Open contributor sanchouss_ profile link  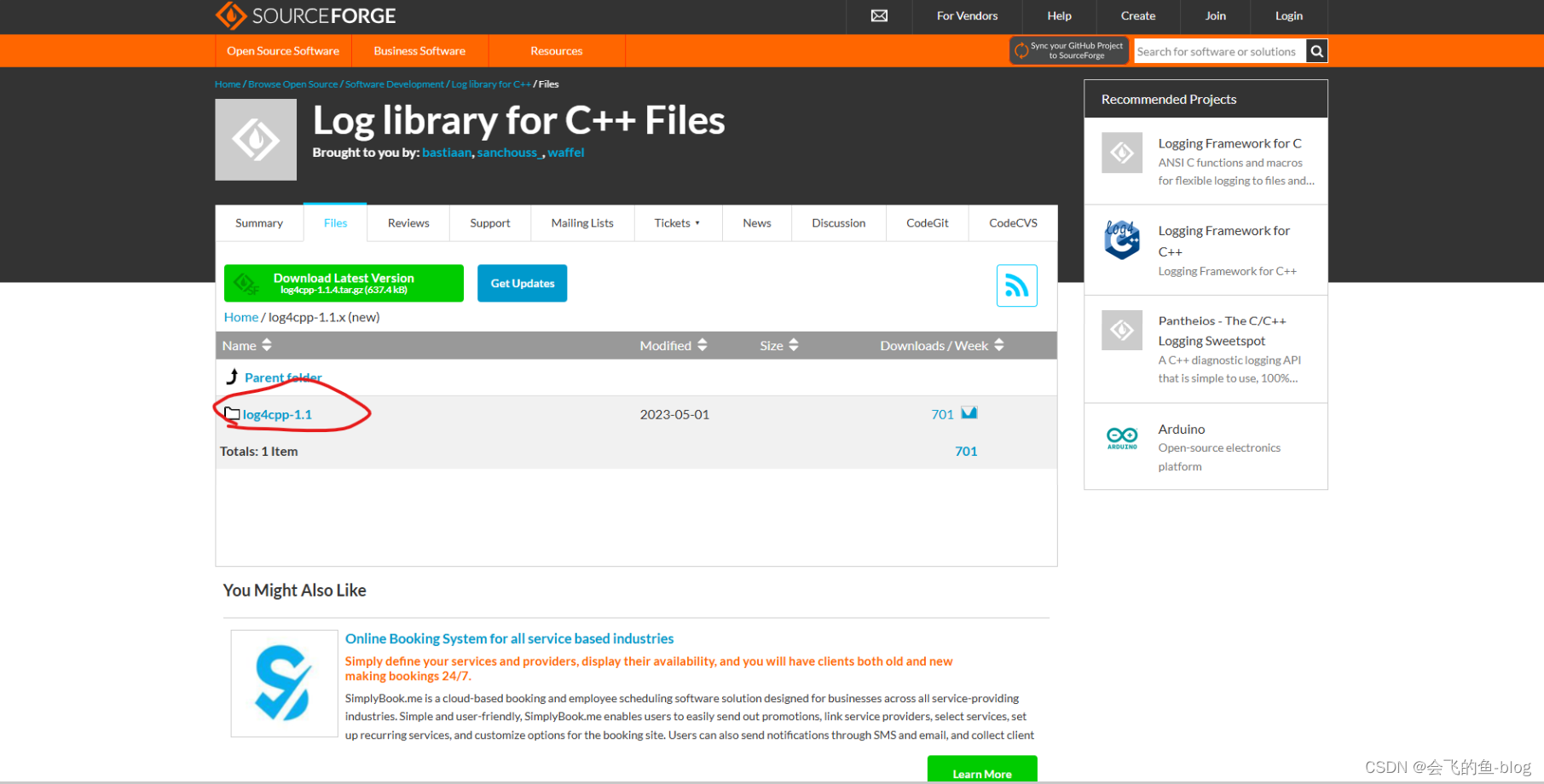pos(509,153)
